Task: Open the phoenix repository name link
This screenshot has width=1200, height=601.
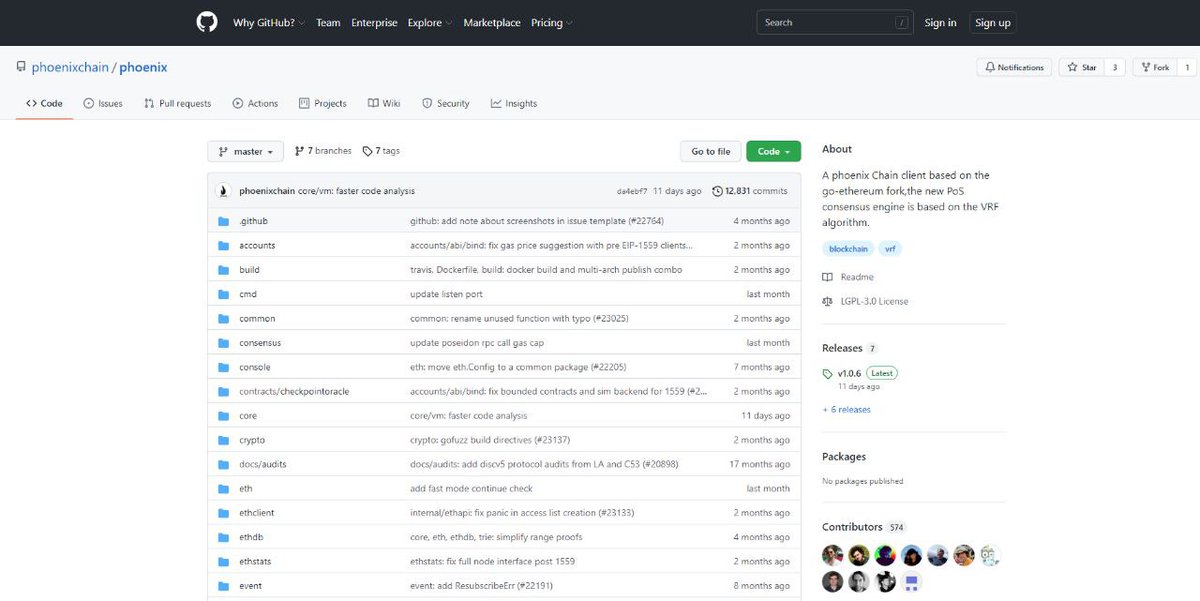Action: [x=143, y=67]
